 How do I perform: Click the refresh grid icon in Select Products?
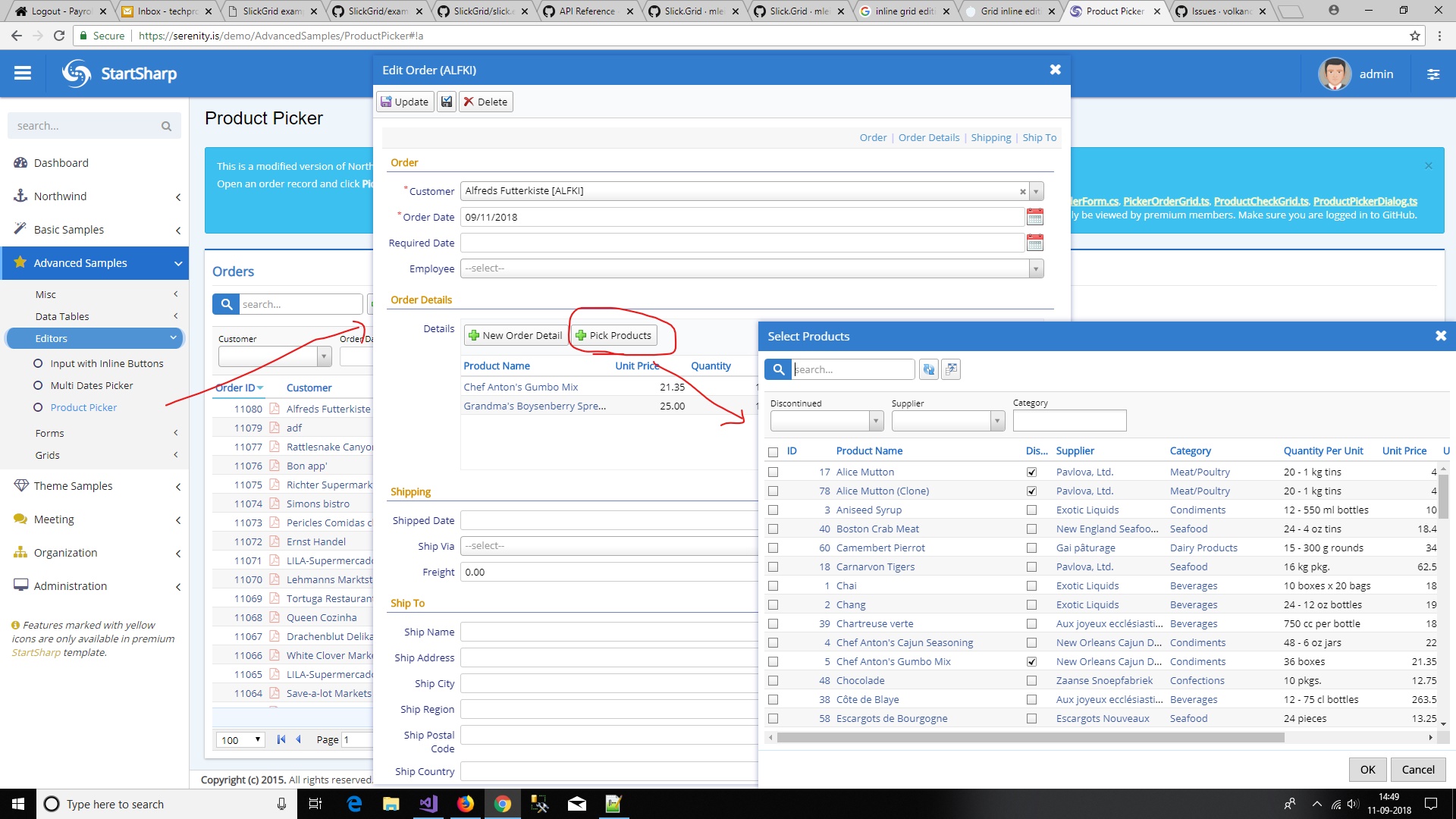928,369
